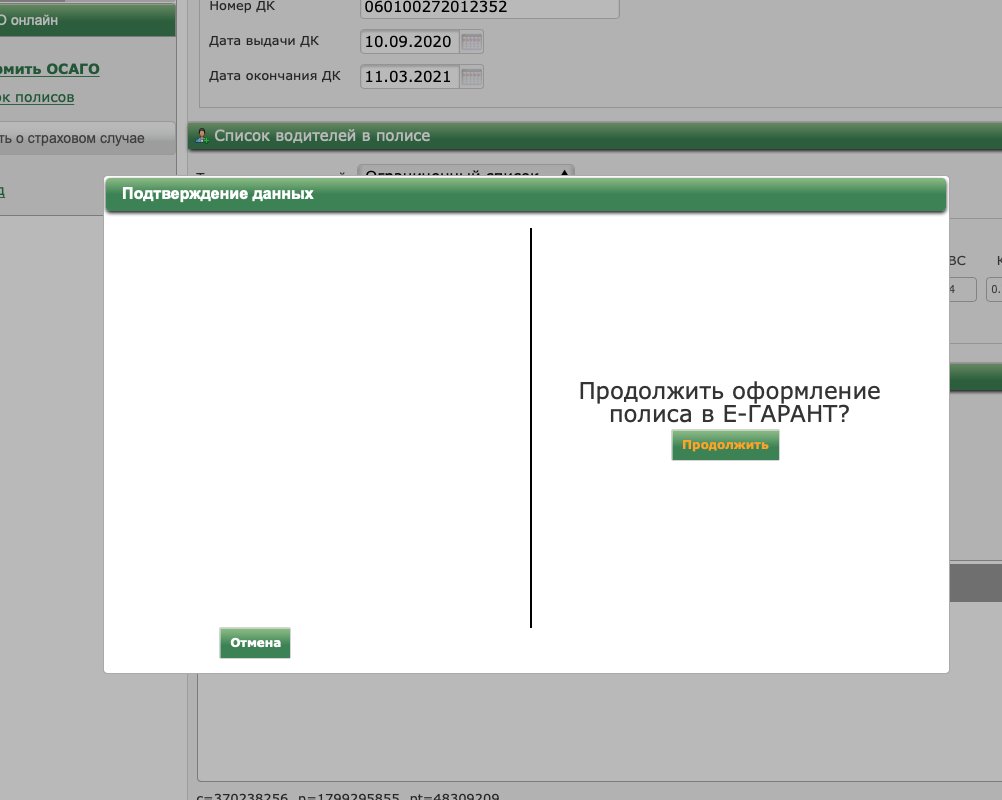Focus the Дата выдачи ДК date field

[x=410, y=42]
